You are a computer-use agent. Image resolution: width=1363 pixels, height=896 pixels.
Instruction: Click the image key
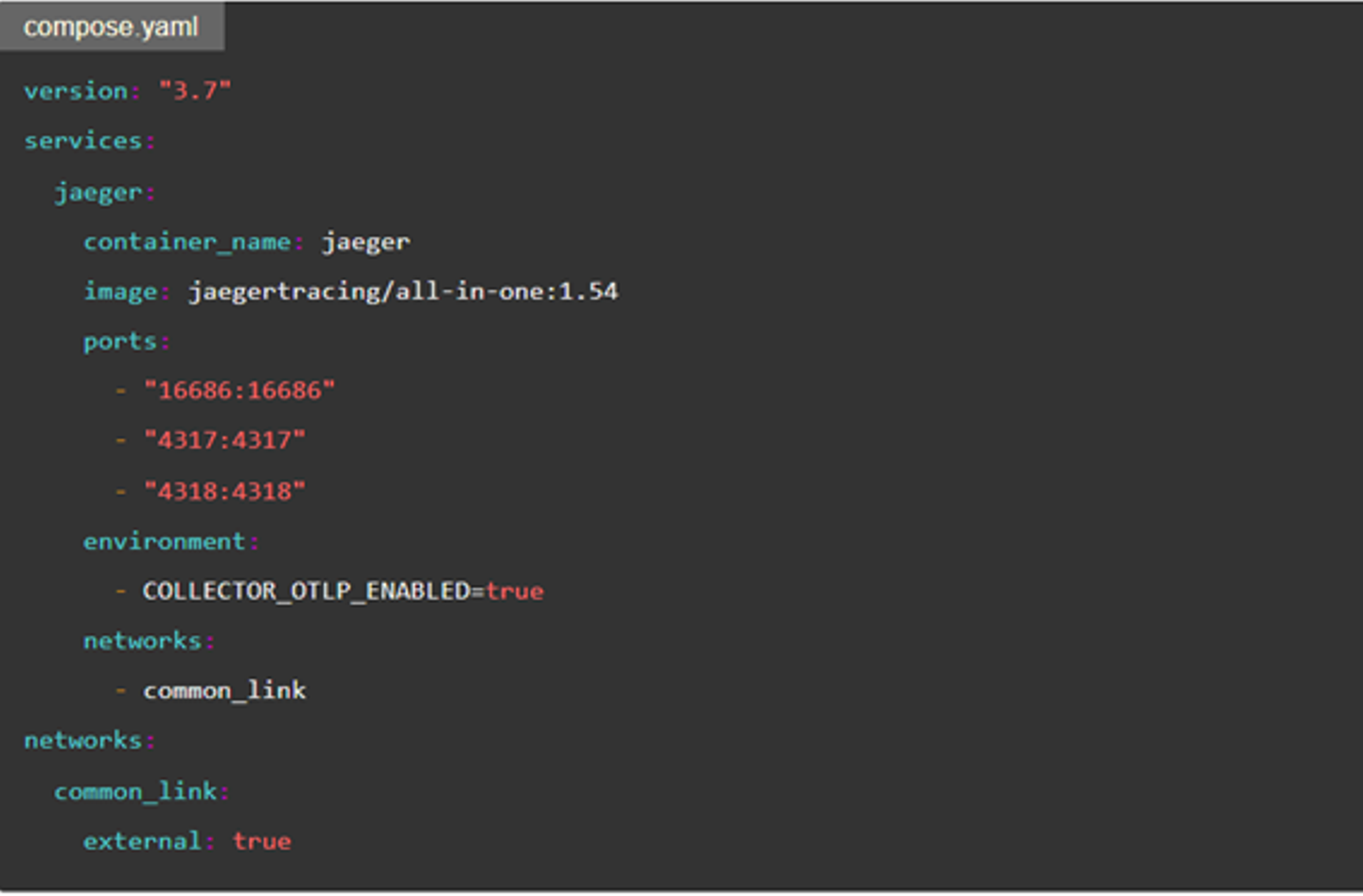click(x=120, y=291)
